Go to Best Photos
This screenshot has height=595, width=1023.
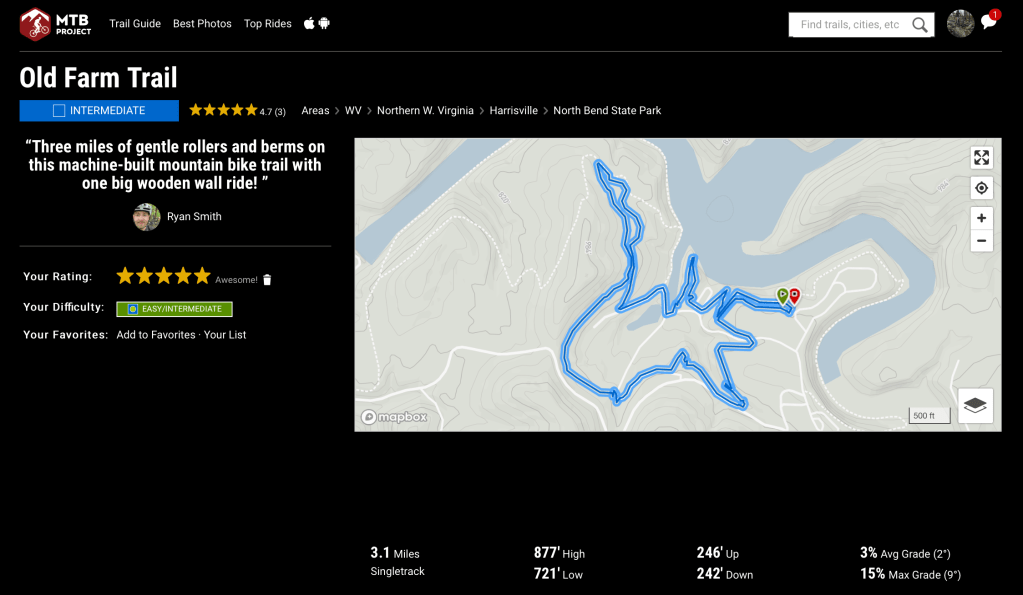pos(202,24)
